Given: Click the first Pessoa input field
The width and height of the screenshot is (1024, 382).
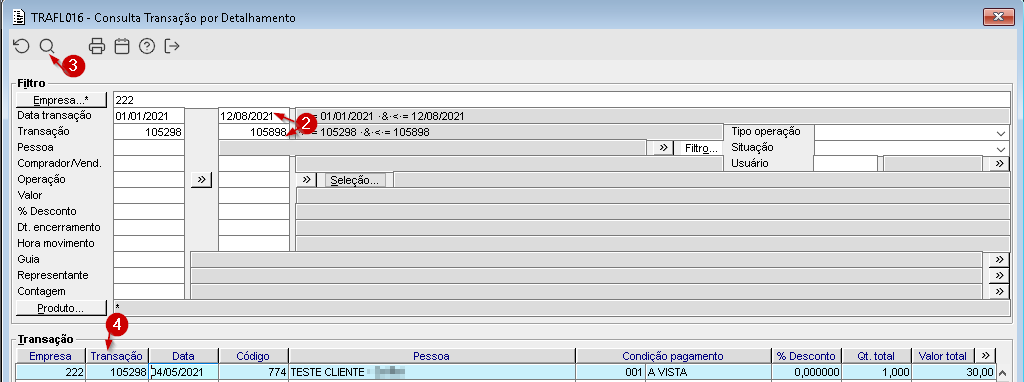Looking at the screenshot, I should [149, 148].
